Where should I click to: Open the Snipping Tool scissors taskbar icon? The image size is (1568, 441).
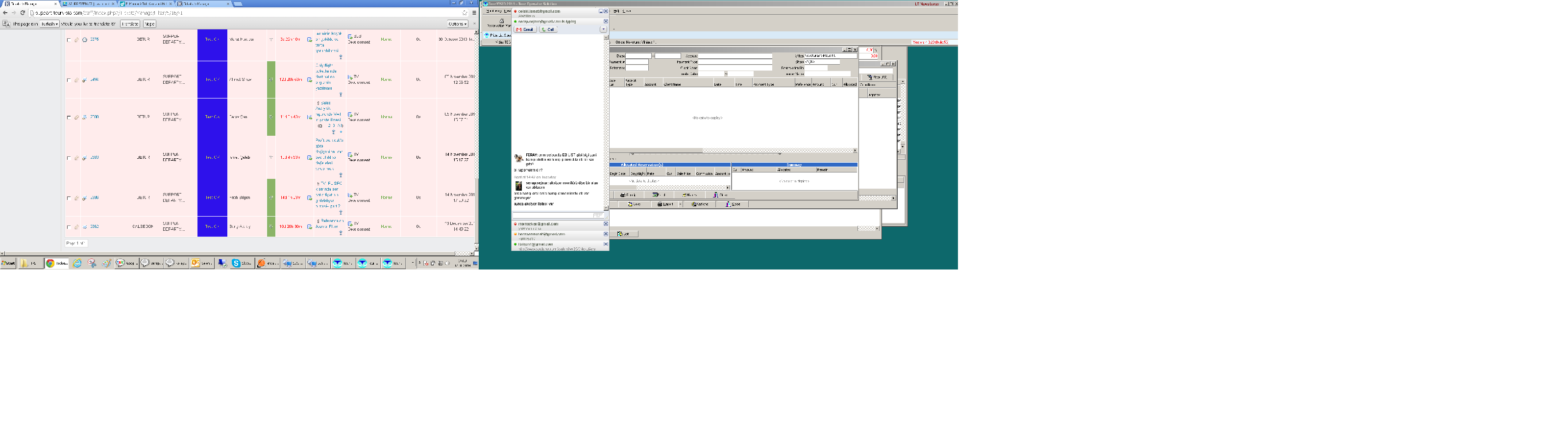(92, 263)
